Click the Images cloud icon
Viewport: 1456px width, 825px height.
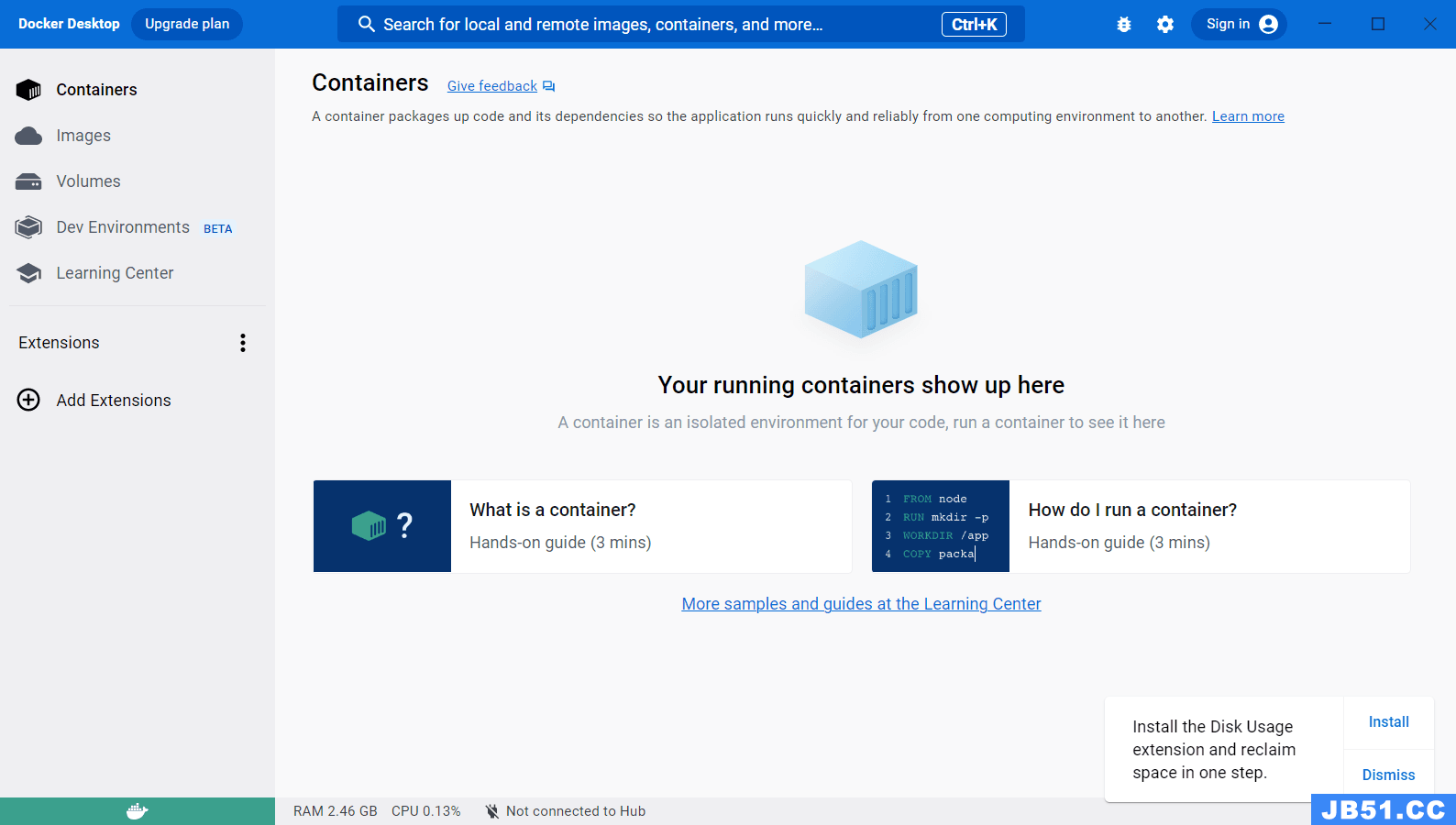[28, 136]
